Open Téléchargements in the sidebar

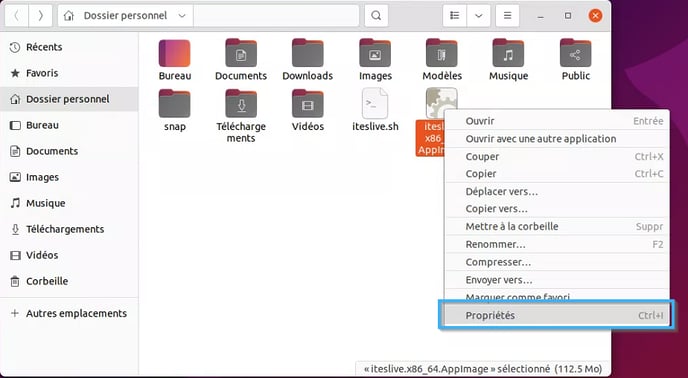(x=69, y=229)
